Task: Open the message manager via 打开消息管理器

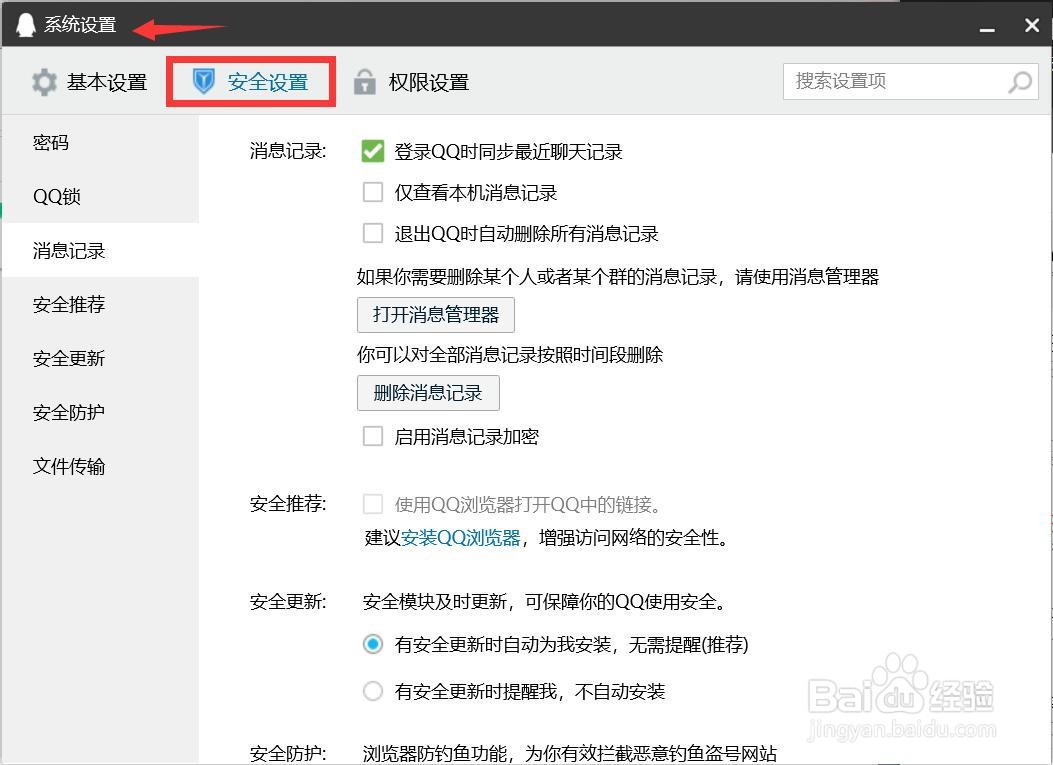Action: [x=435, y=315]
